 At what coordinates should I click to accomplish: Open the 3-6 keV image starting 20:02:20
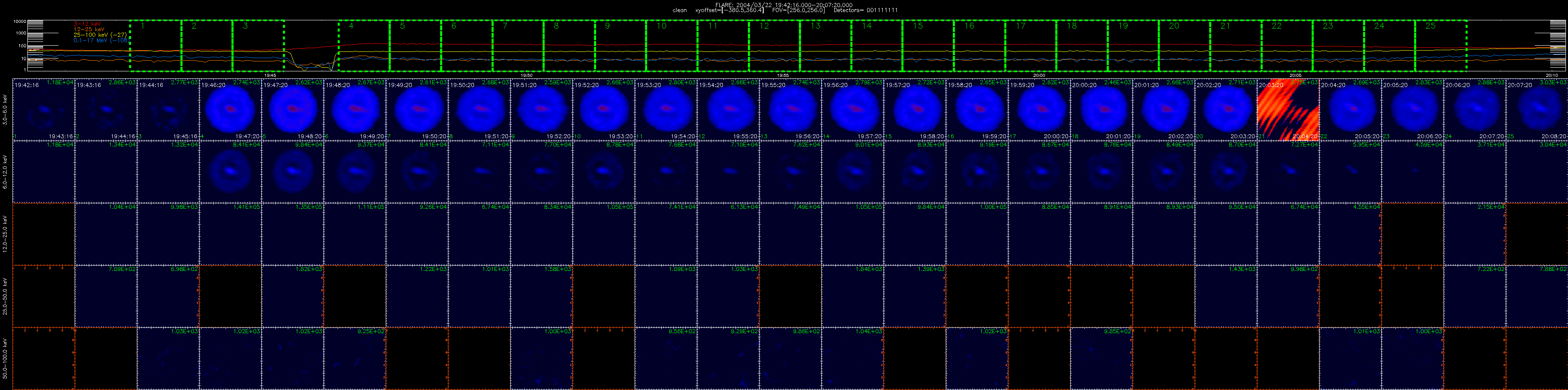(x=1226, y=110)
